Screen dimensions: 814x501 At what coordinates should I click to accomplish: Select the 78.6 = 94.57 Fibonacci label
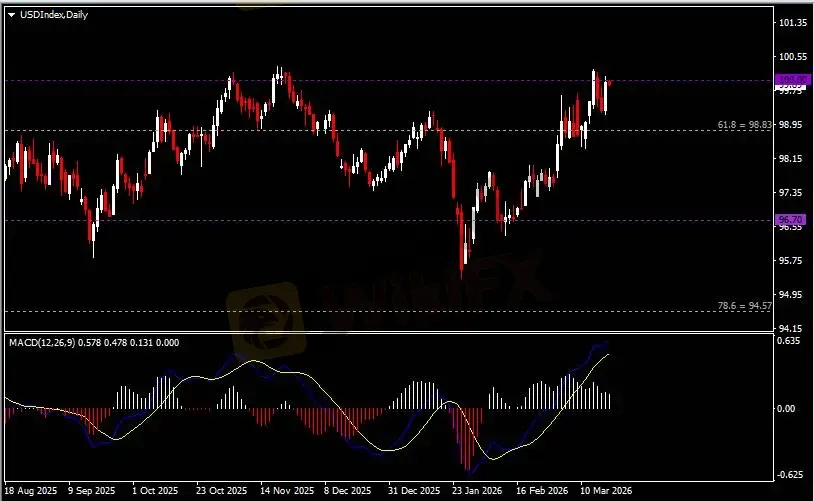point(745,306)
